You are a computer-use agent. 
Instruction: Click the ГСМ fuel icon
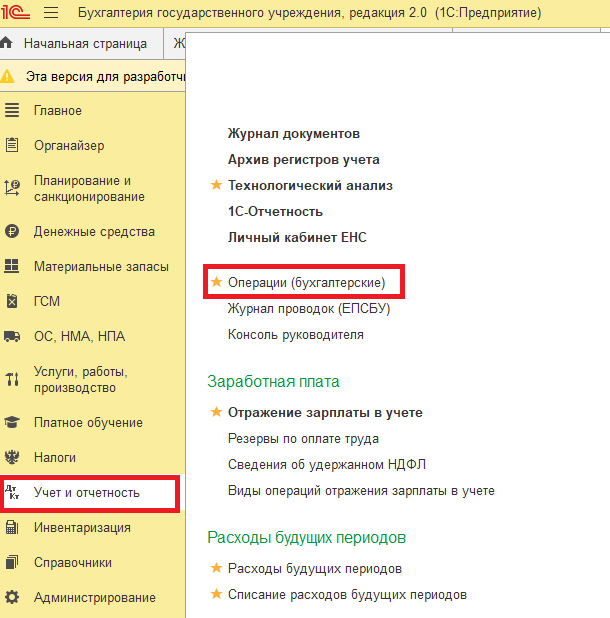coord(12,301)
